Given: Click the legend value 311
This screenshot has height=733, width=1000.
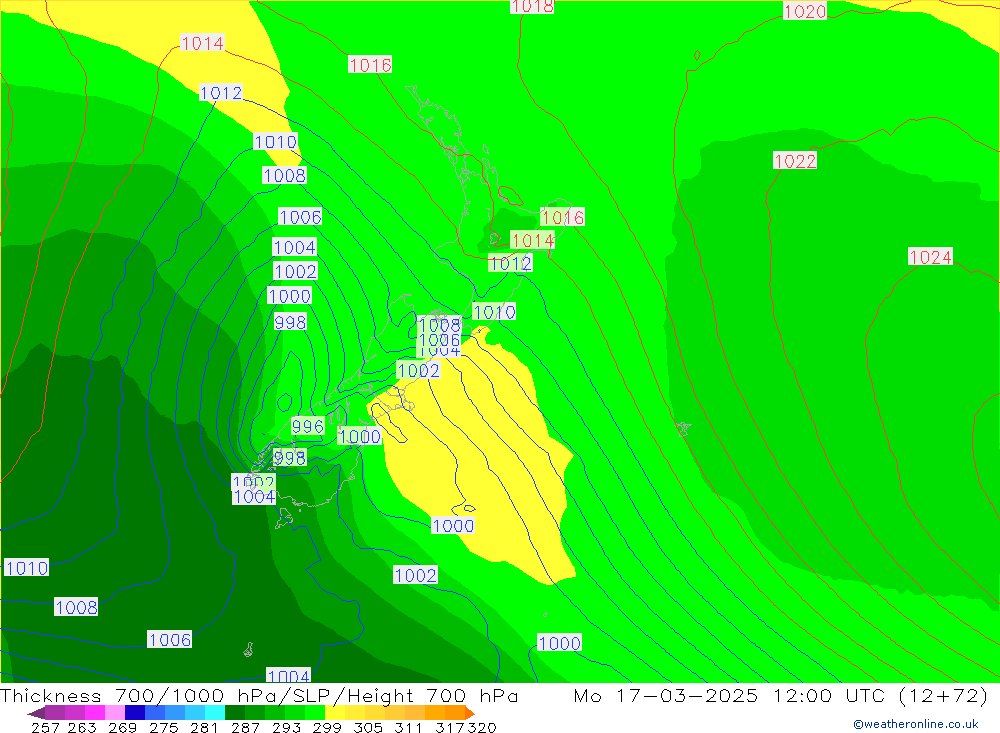Looking at the screenshot, I should tap(408, 727).
